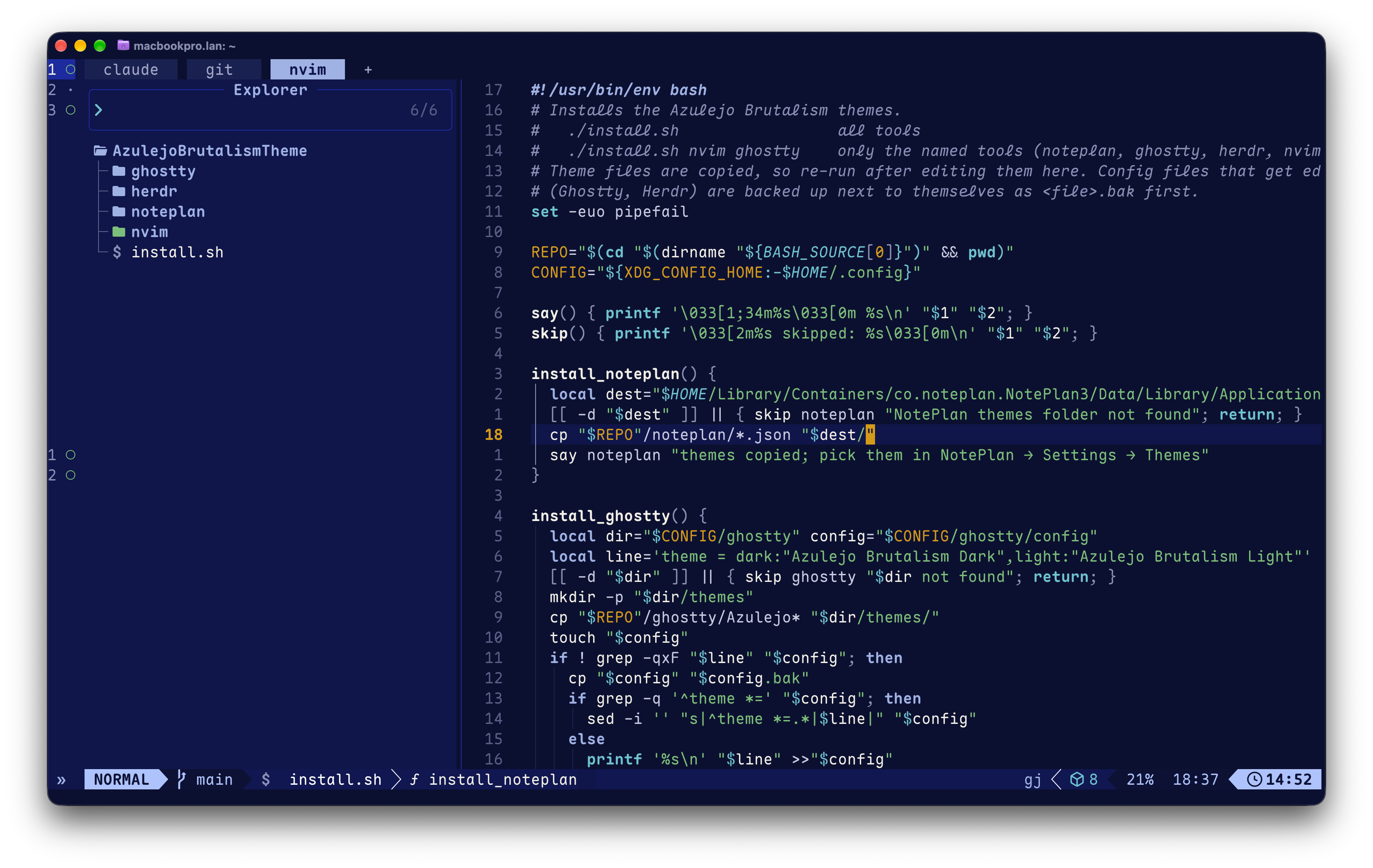
Task: Close the terminal window with the red button
Action: [61, 46]
